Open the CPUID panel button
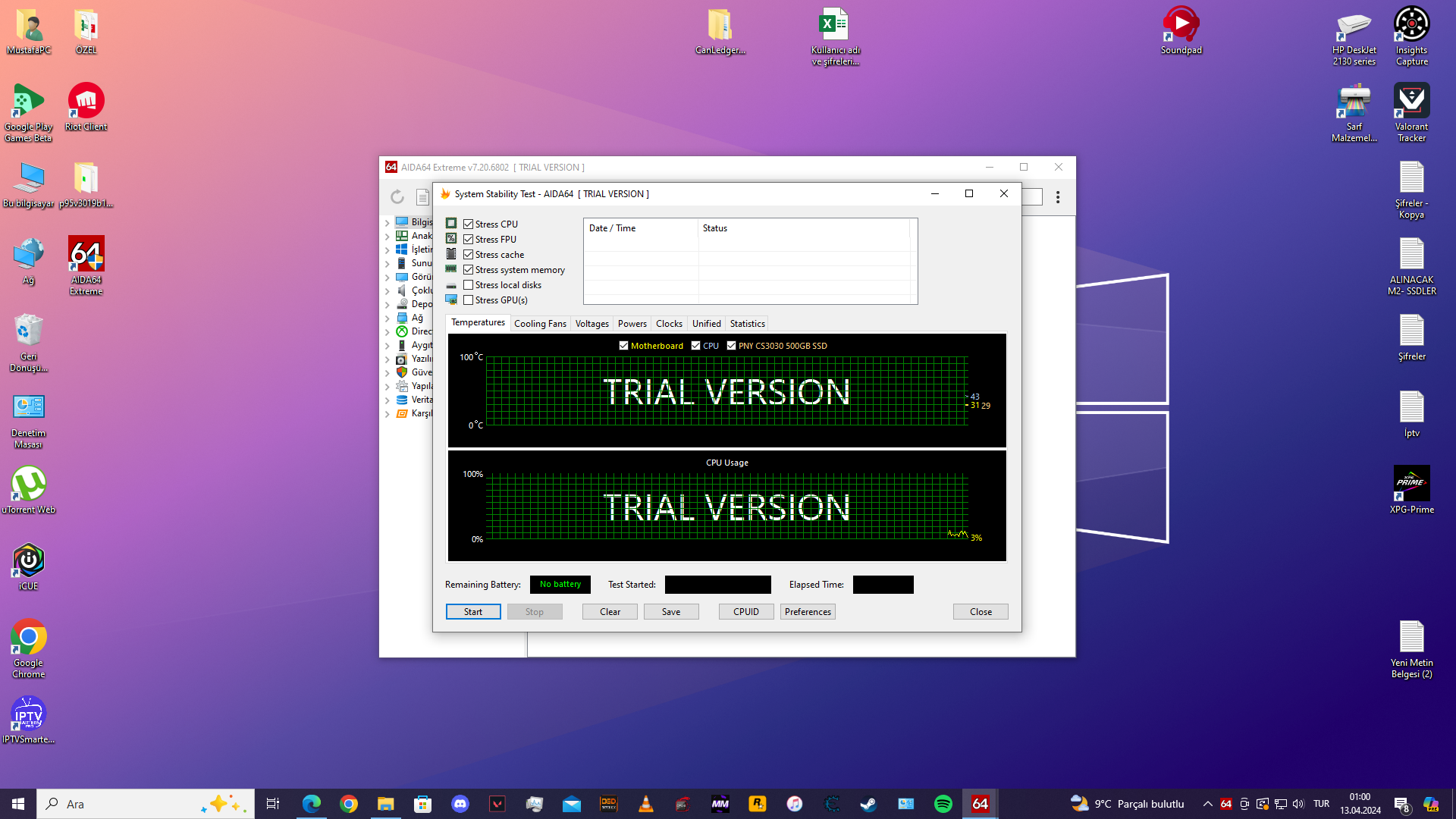Screen dimensions: 1456x819 pos(746,612)
